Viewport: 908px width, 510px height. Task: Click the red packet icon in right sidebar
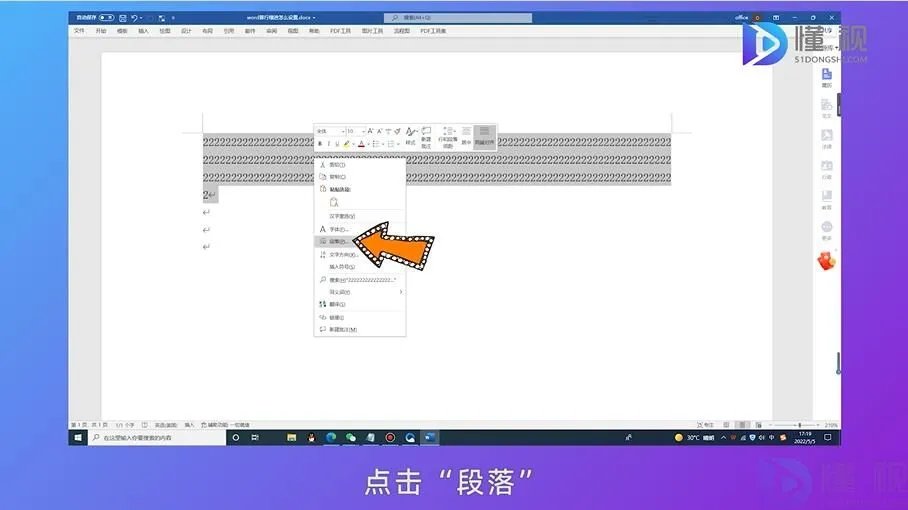[826, 261]
